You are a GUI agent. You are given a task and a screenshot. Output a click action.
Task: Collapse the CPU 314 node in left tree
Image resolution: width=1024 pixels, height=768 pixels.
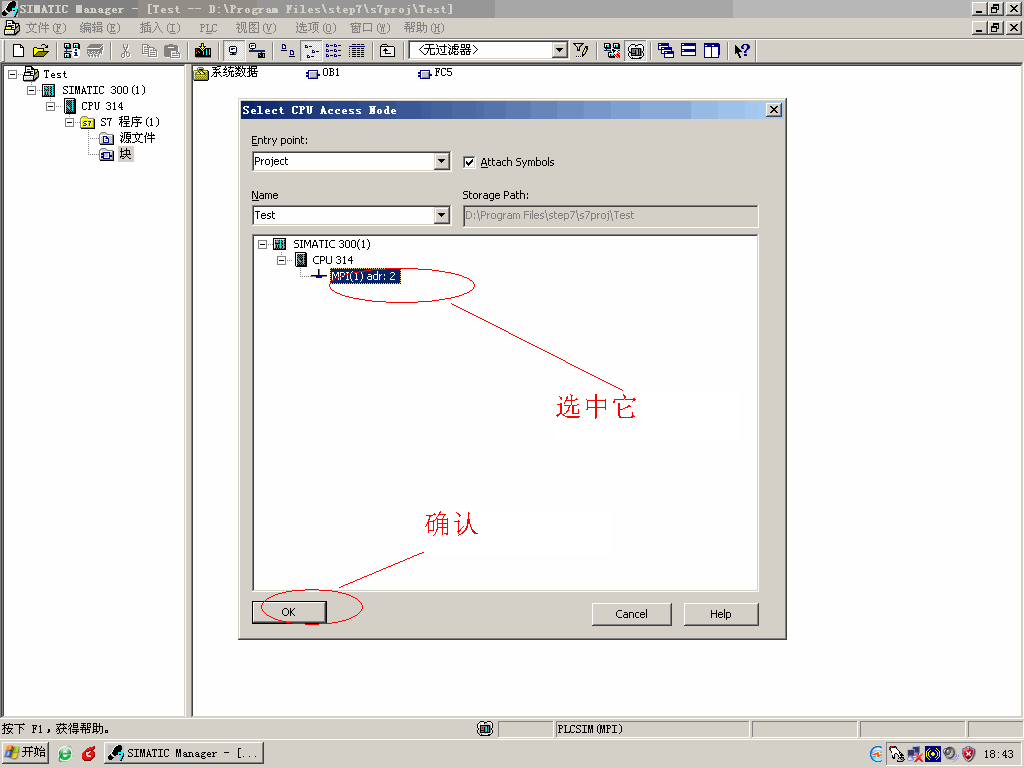pos(51,106)
